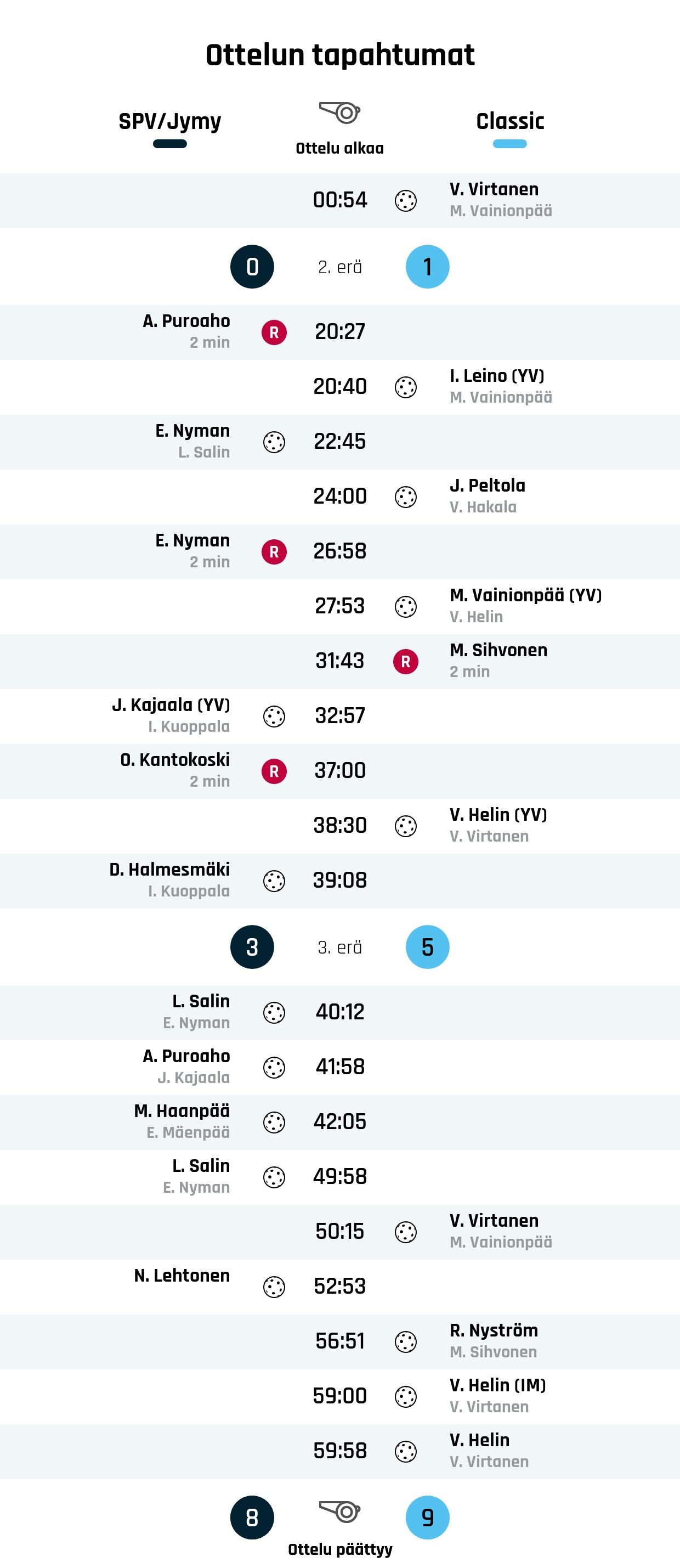Click the 2. erä SPV/Jymy score 0
Image resolution: width=680 pixels, height=1568 pixels.
252,267
